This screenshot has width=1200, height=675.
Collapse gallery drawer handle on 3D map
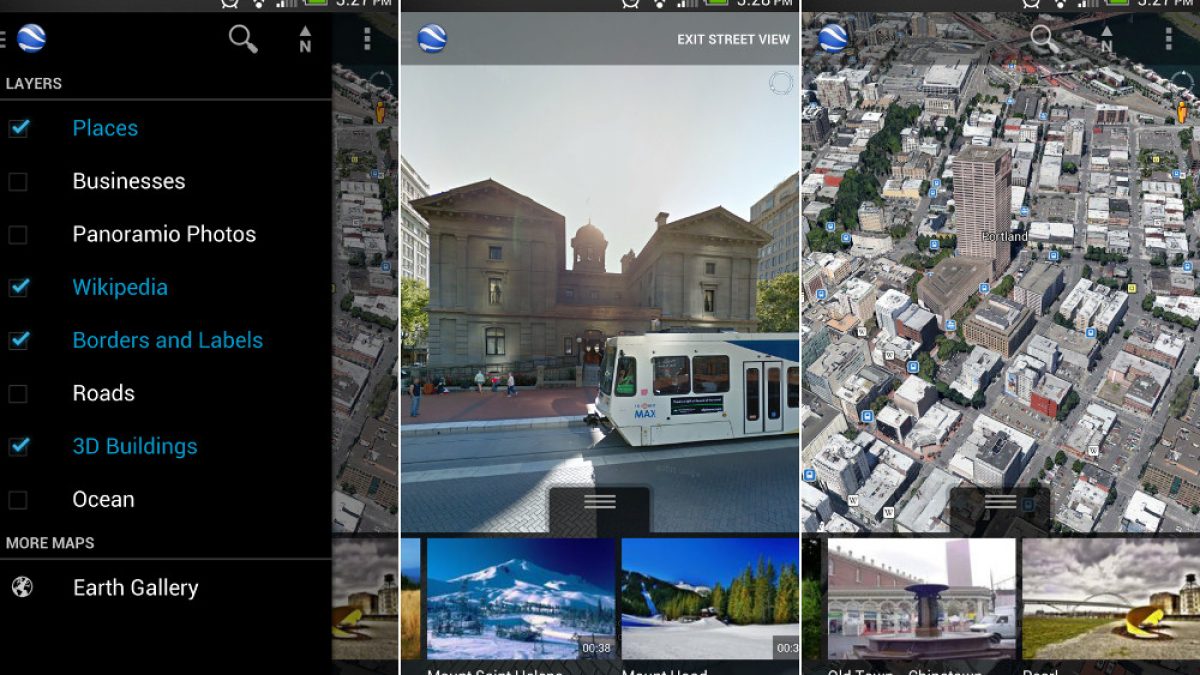click(1000, 502)
